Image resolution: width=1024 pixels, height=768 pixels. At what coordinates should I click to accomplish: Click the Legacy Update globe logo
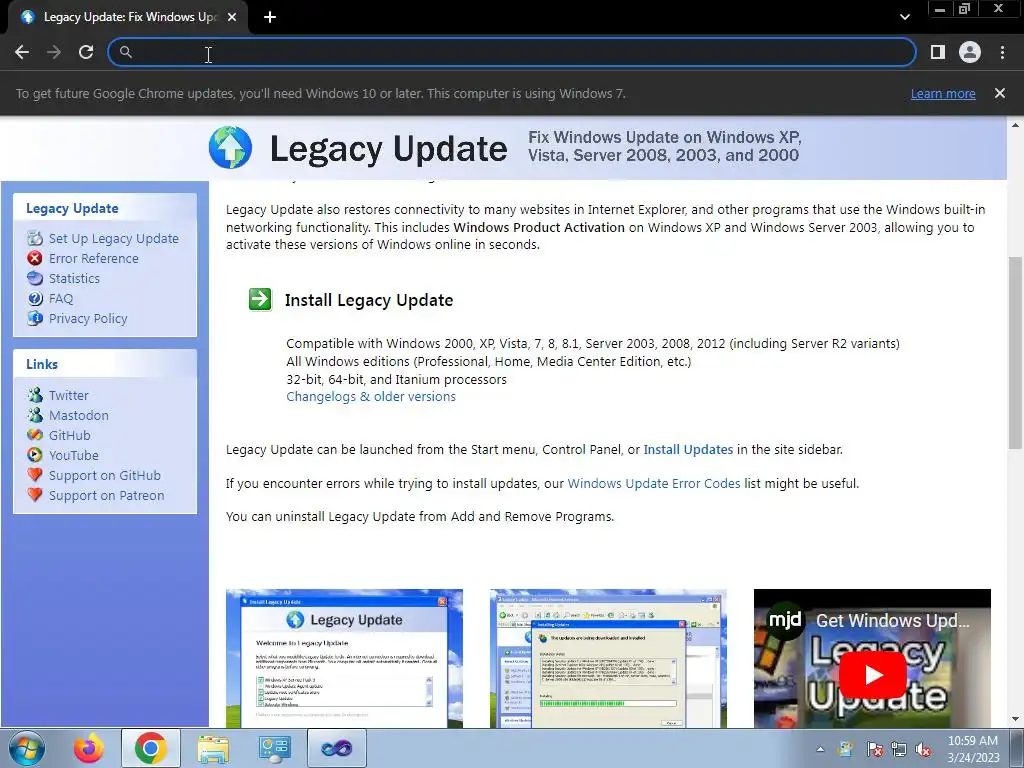pos(230,148)
